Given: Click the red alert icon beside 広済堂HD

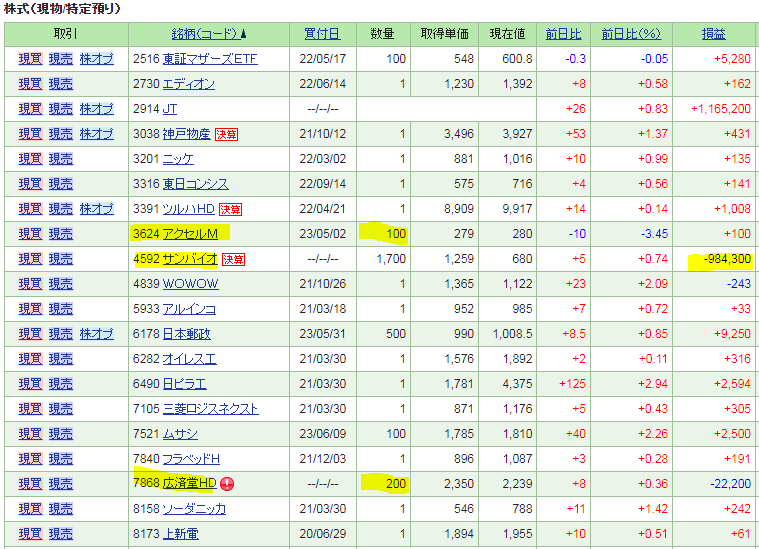Looking at the screenshot, I should point(227,484).
